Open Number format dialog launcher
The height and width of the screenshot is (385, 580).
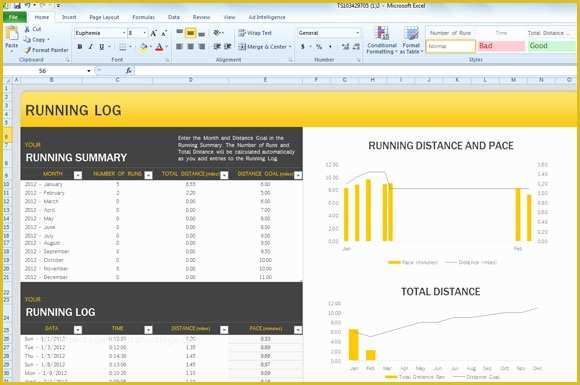pos(358,60)
